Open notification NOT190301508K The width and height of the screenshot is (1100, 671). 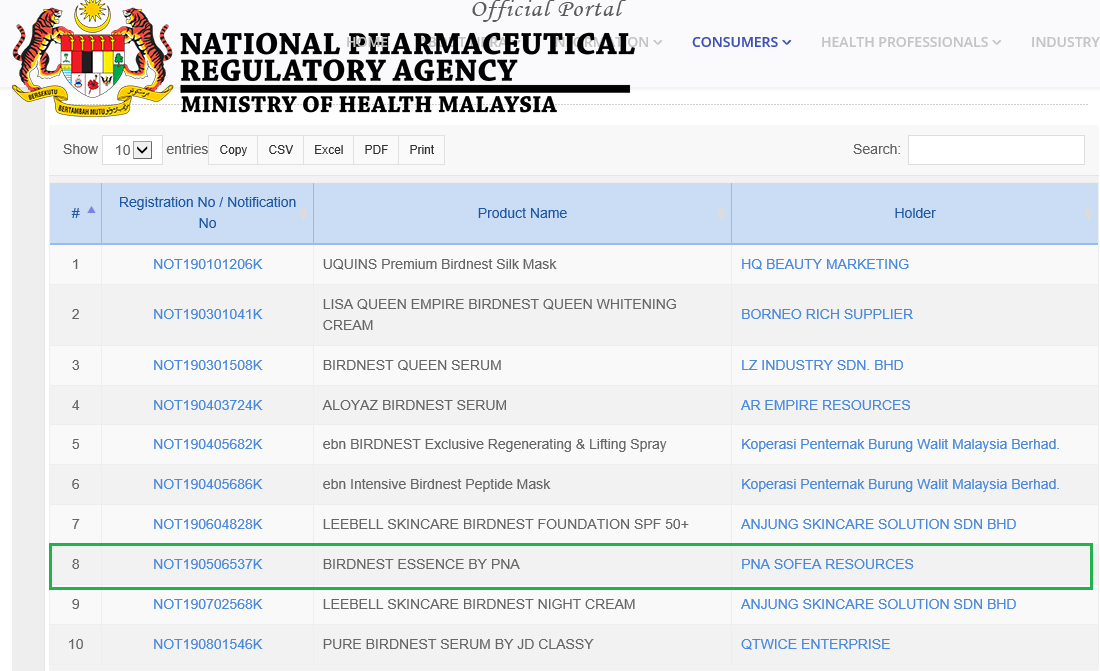(208, 366)
